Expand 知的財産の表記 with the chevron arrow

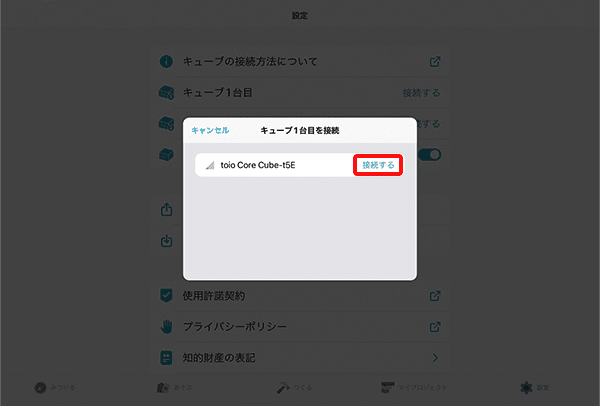[x=435, y=358]
